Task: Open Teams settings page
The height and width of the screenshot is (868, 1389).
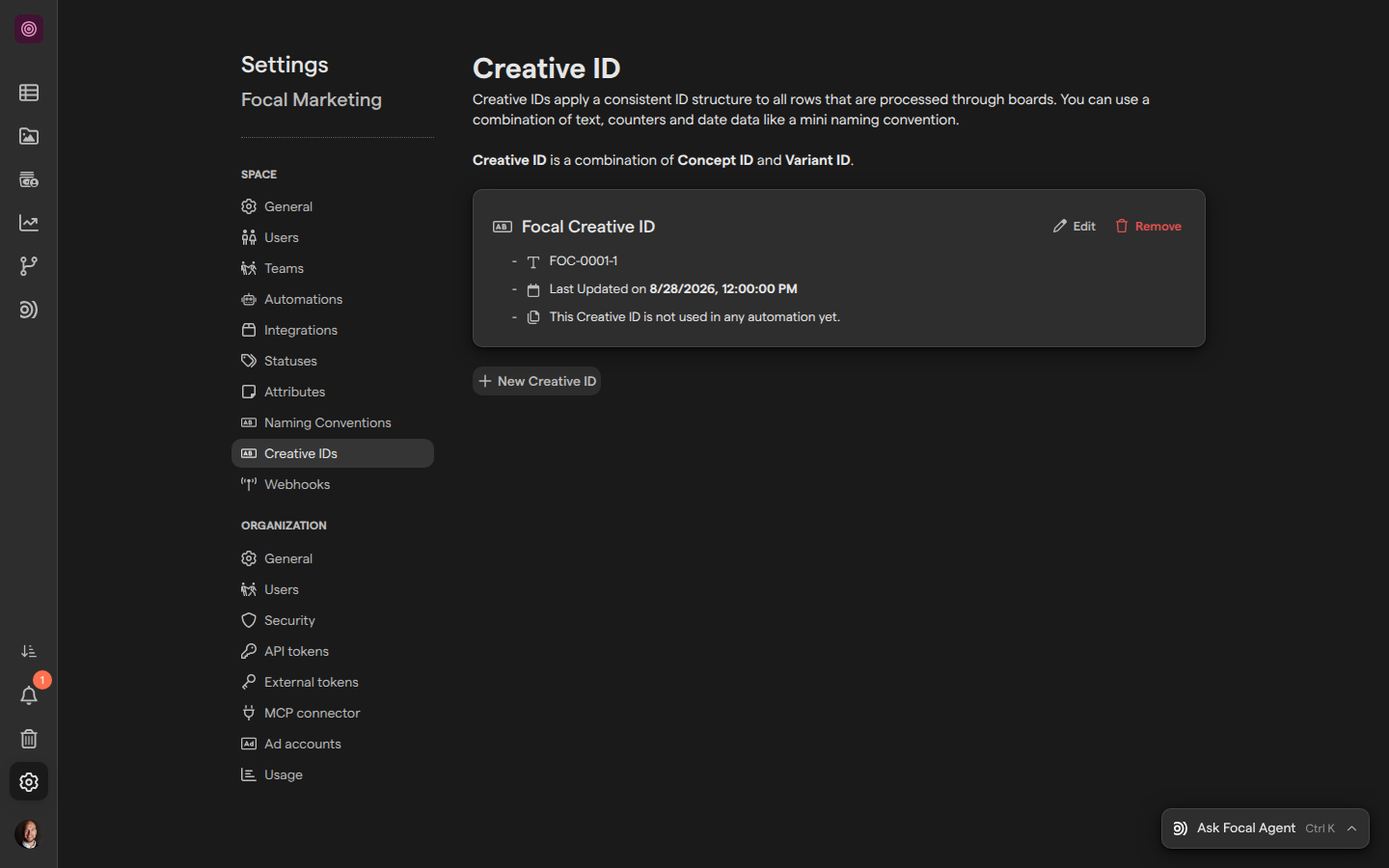Action: (333, 268)
